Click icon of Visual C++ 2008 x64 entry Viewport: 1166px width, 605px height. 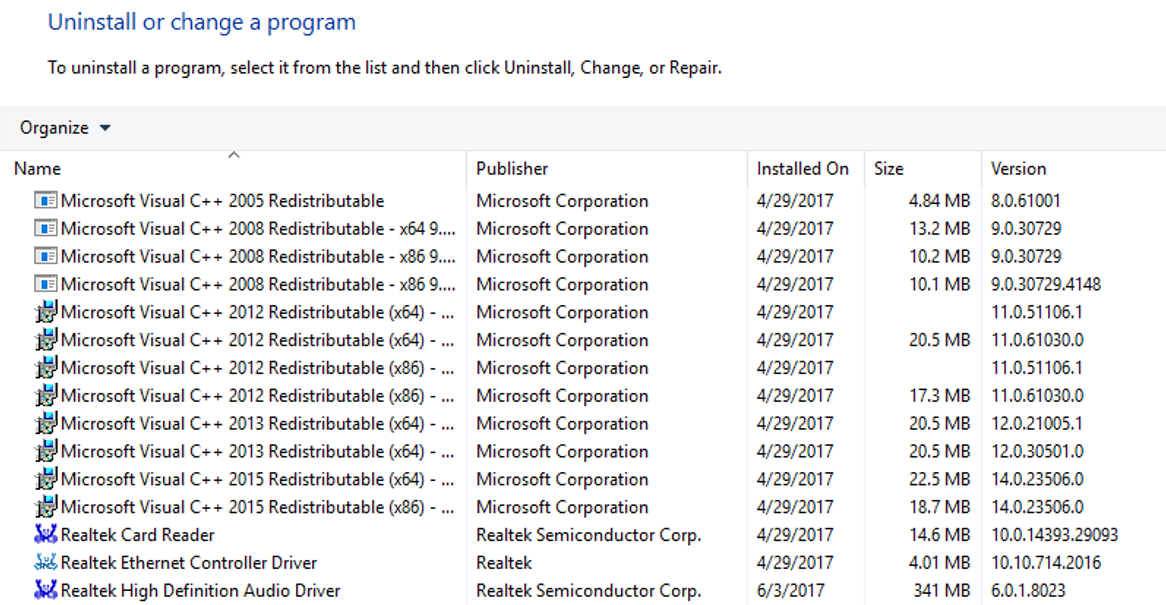point(45,229)
